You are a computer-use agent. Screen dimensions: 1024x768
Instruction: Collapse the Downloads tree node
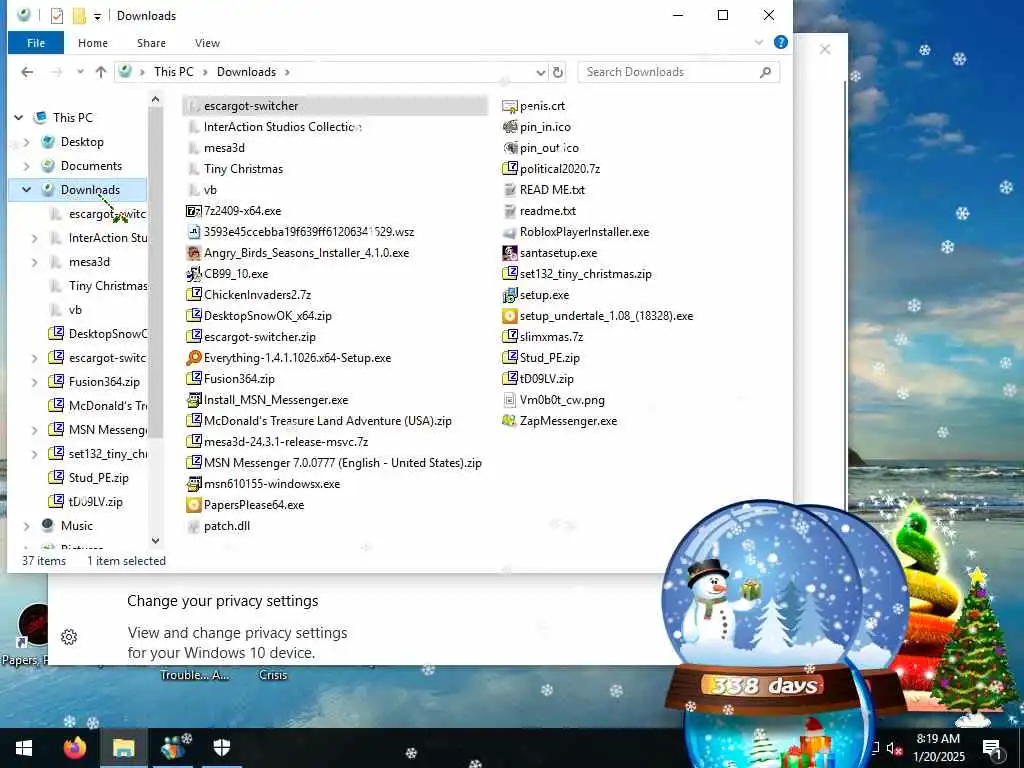[x=27, y=190]
